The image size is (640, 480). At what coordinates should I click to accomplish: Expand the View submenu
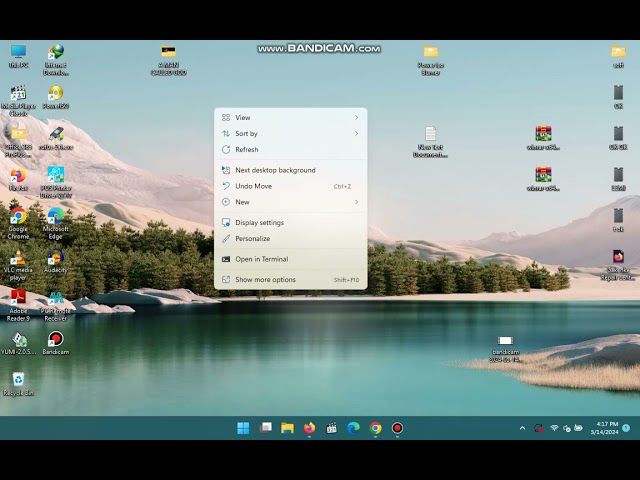click(x=291, y=118)
